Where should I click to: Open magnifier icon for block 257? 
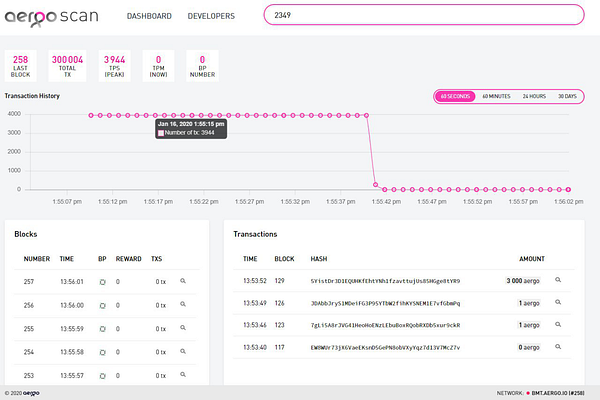tap(183, 281)
